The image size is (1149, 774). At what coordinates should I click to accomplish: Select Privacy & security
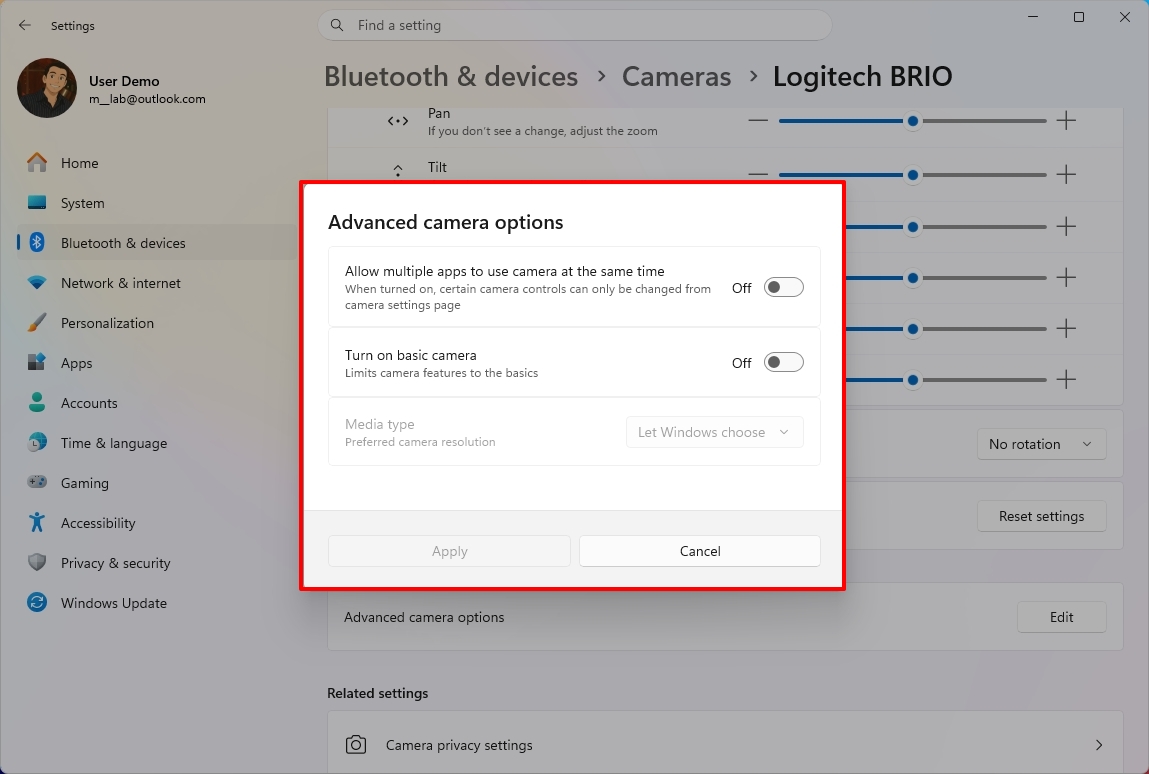tap(158, 563)
